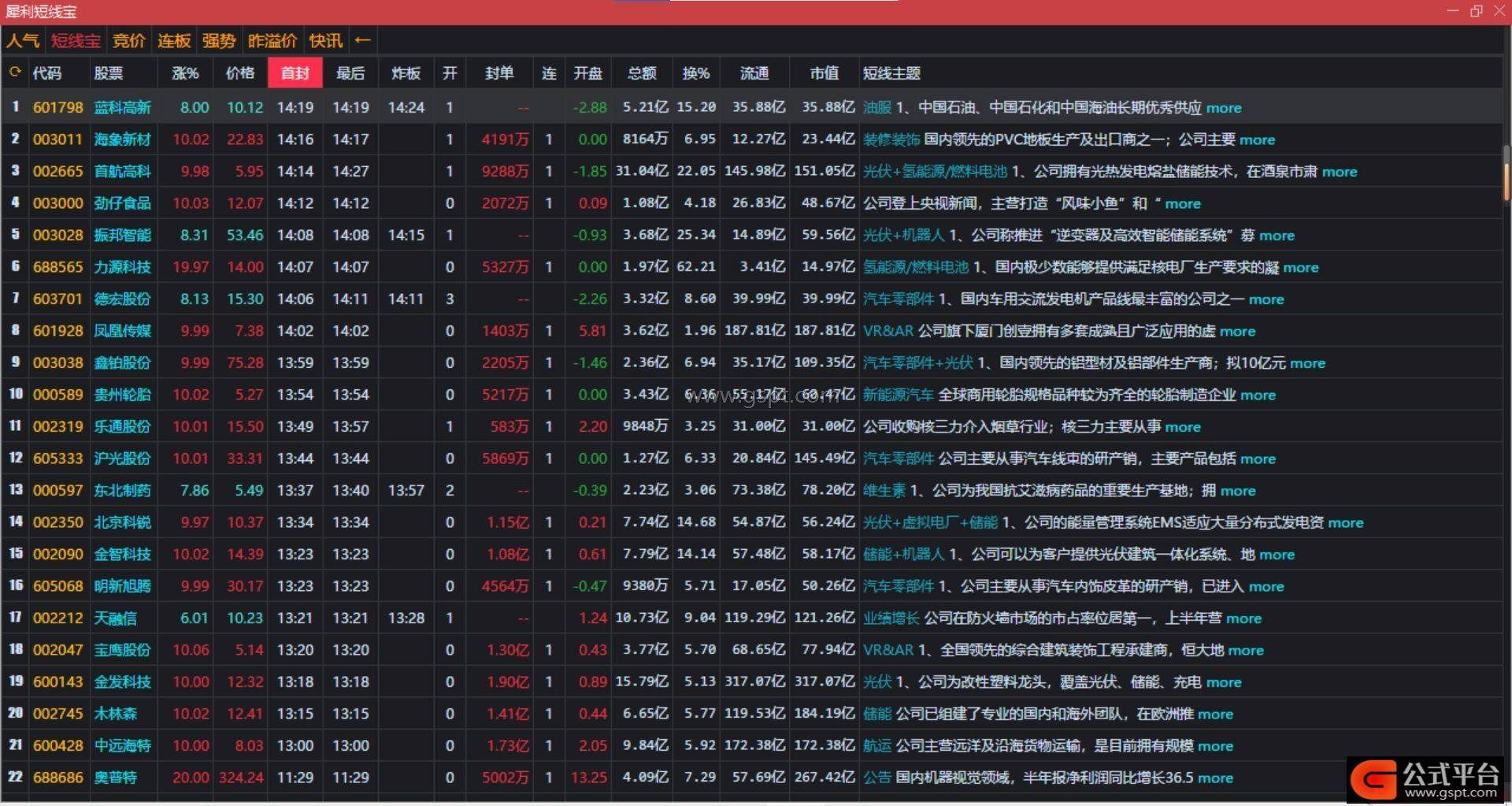Screen dimensions: 1512x806
Task: Open more link for 劲仔食品 row
Action: 1183,203
